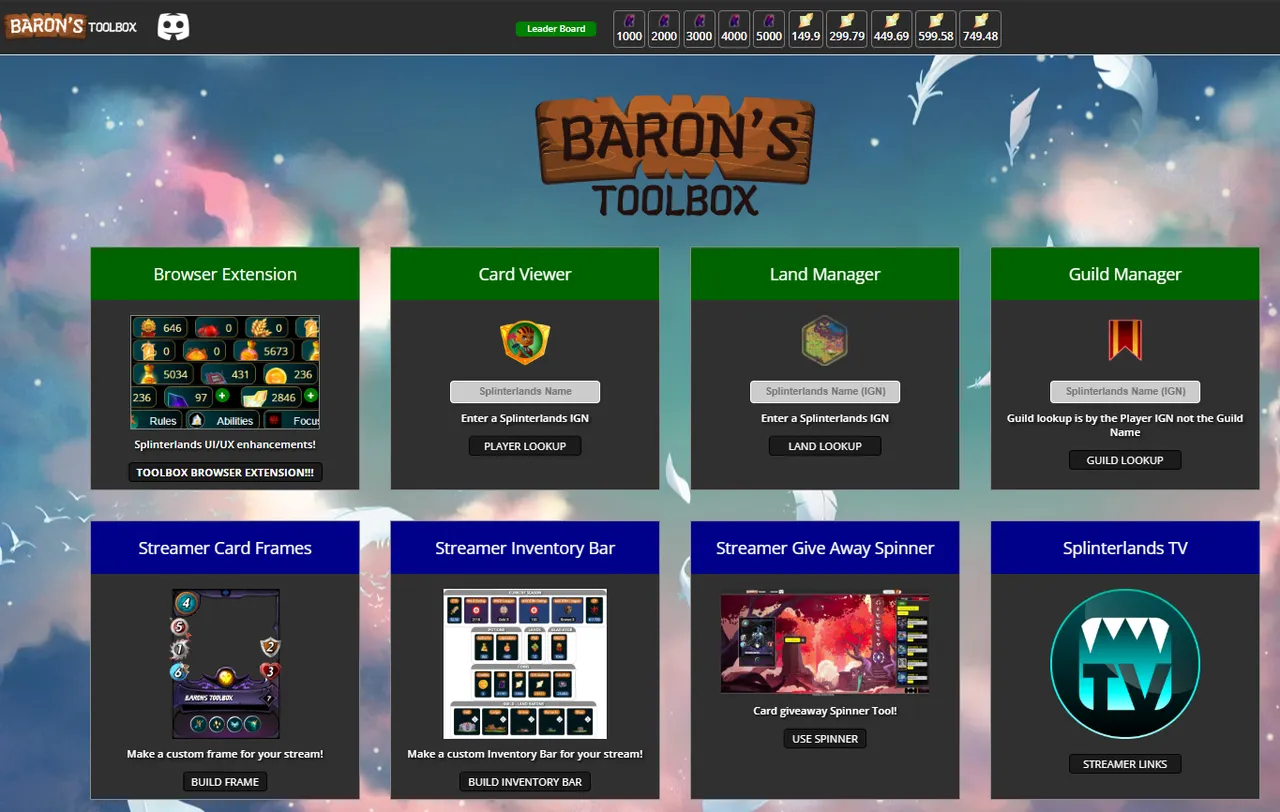Click the USE SPINNER button
This screenshot has height=812, width=1280.
pos(825,739)
